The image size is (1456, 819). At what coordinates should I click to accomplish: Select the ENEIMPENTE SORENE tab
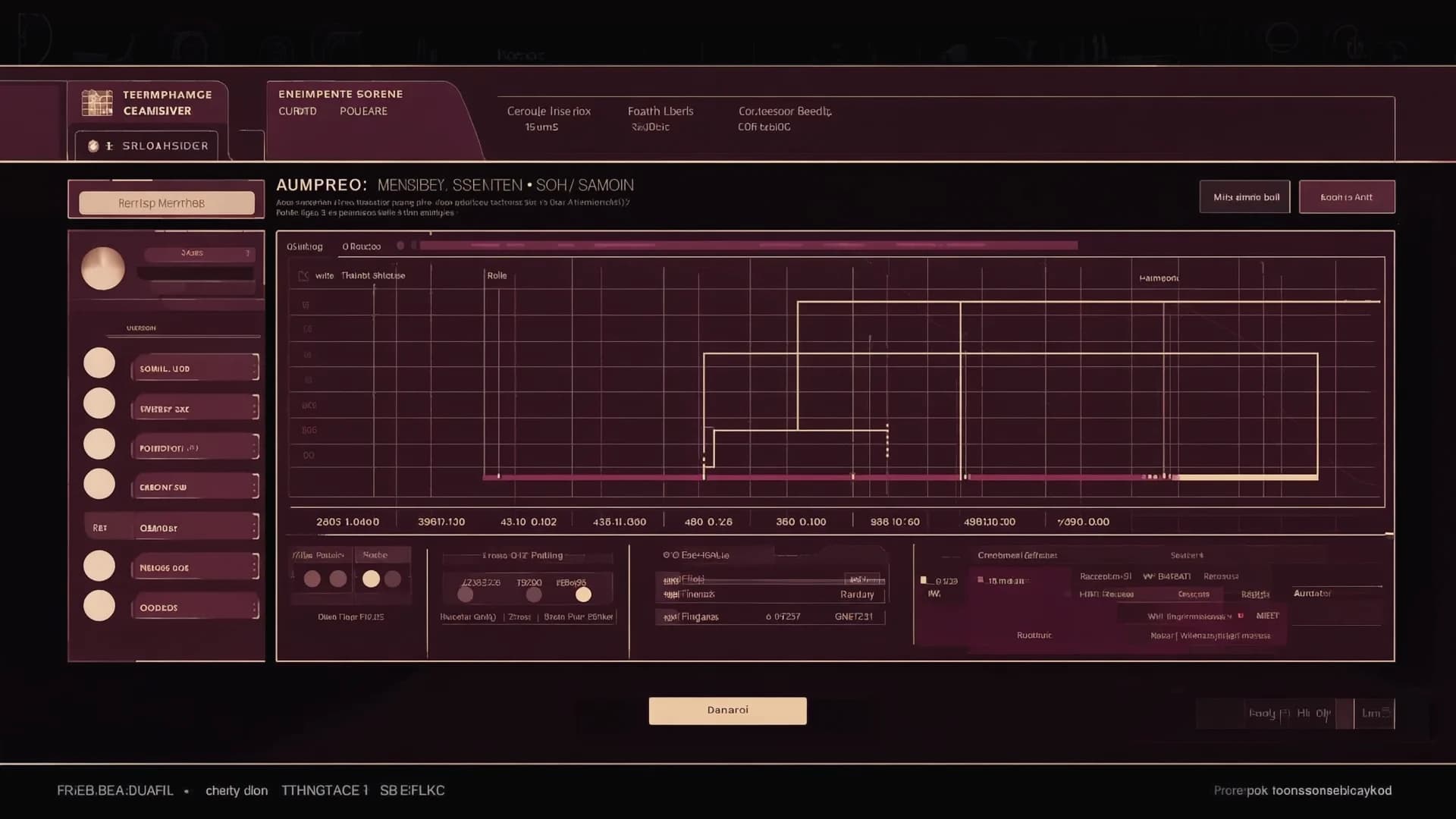coord(340,94)
